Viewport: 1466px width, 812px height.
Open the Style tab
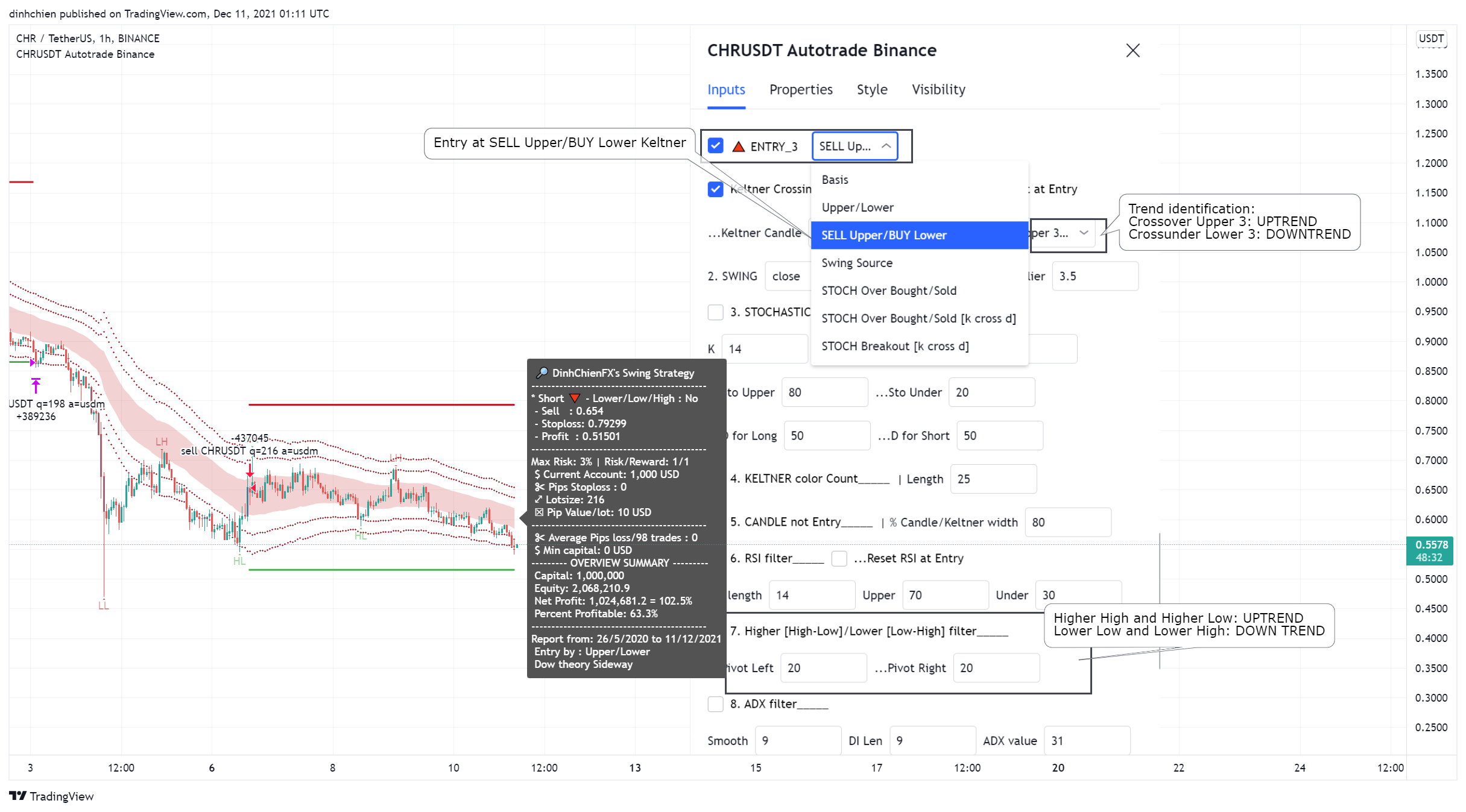pos(872,90)
